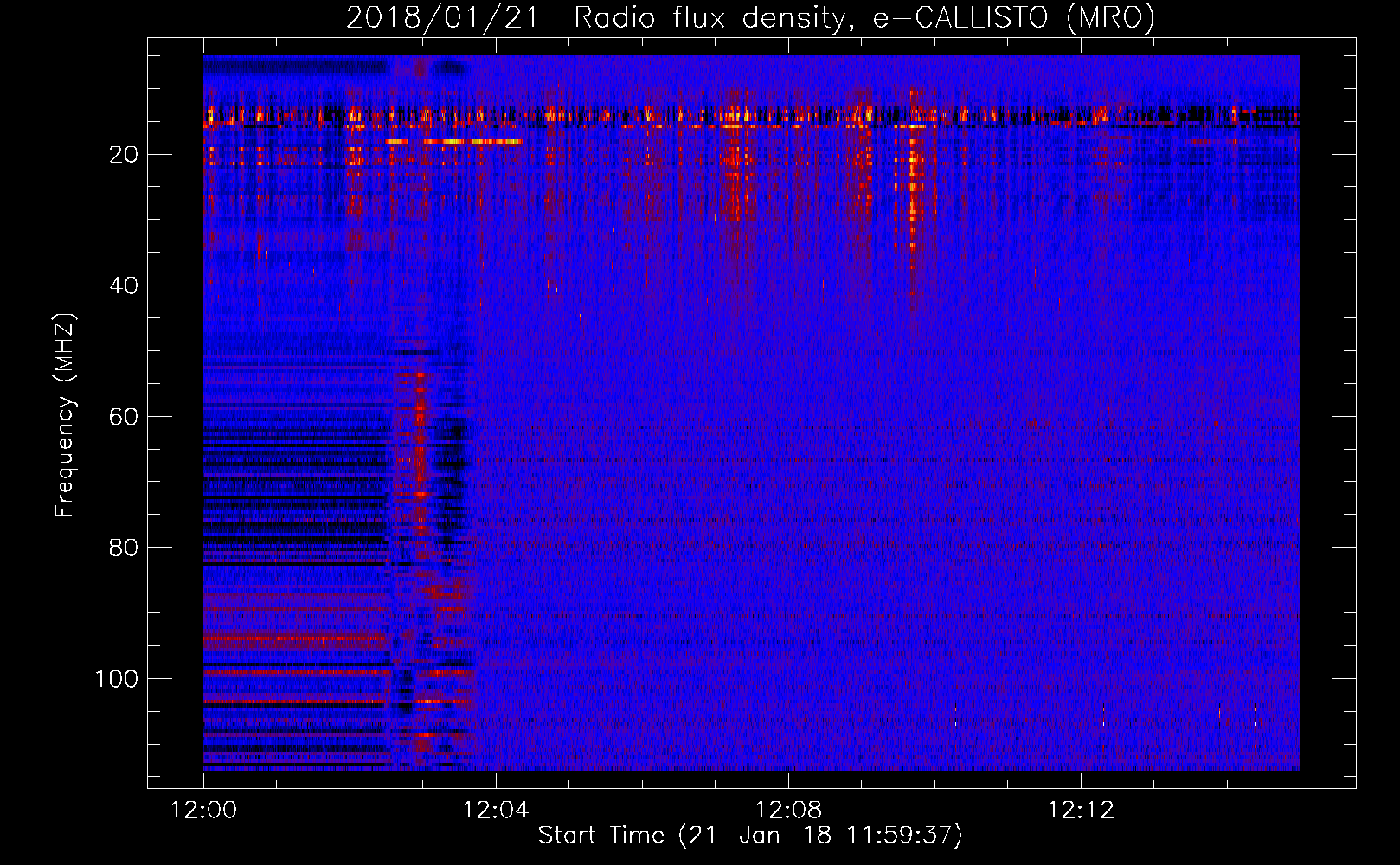Screen dimensions: 1400x865
Task: Click the '60' frequency tick label
Action: click(x=125, y=417)
